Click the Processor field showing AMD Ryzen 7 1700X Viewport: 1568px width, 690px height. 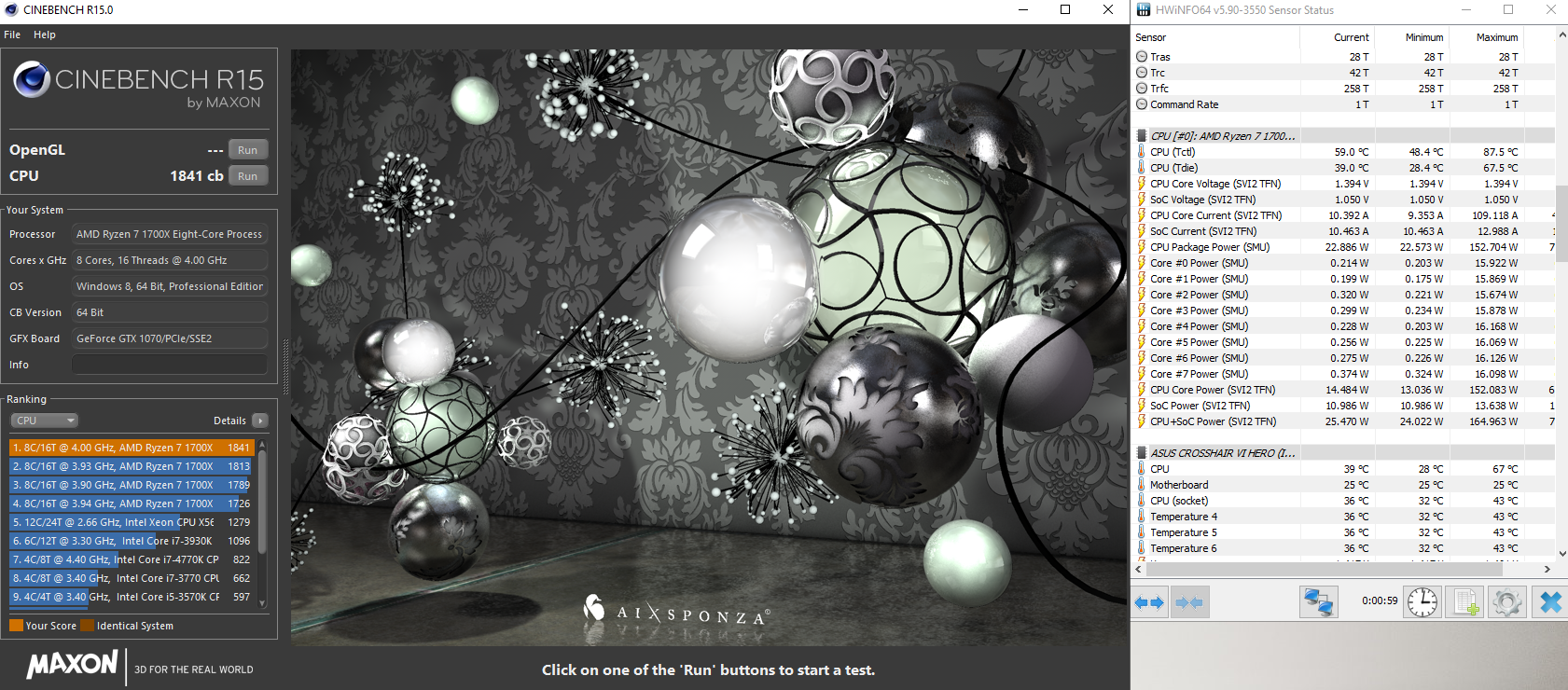coord(171,234)
